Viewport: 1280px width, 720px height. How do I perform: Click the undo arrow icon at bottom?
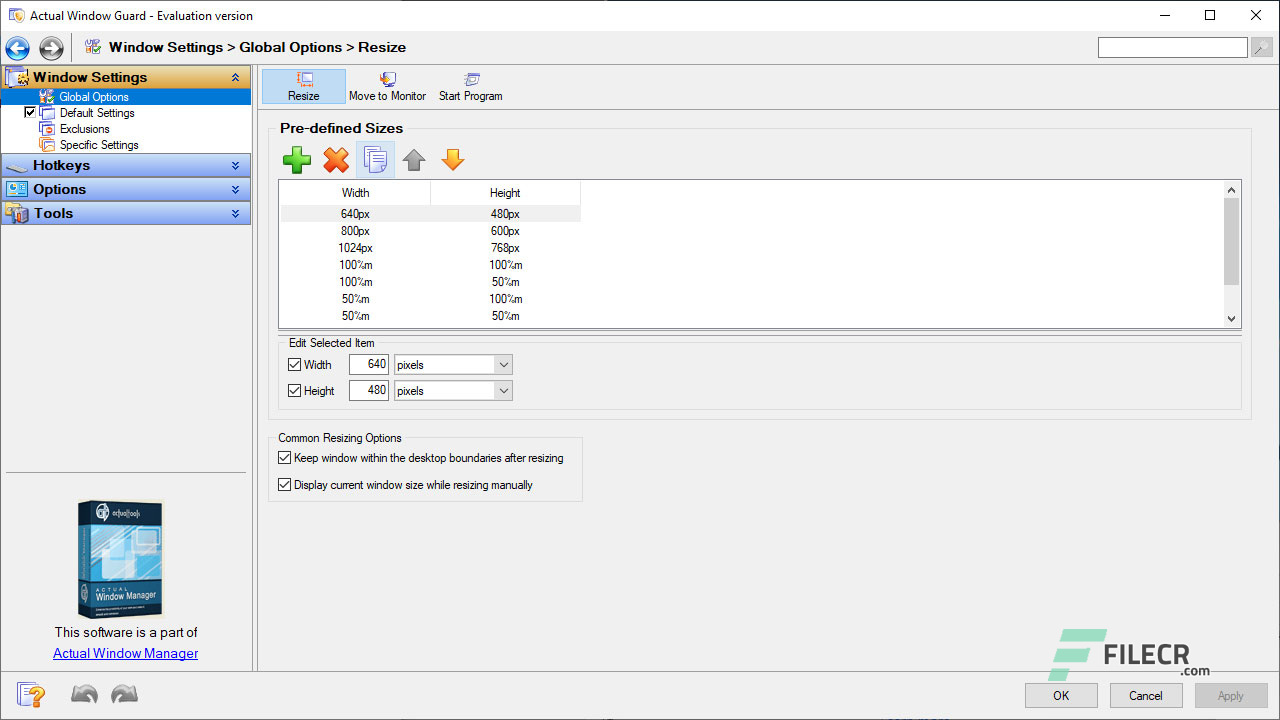click(x=84, y=694)
